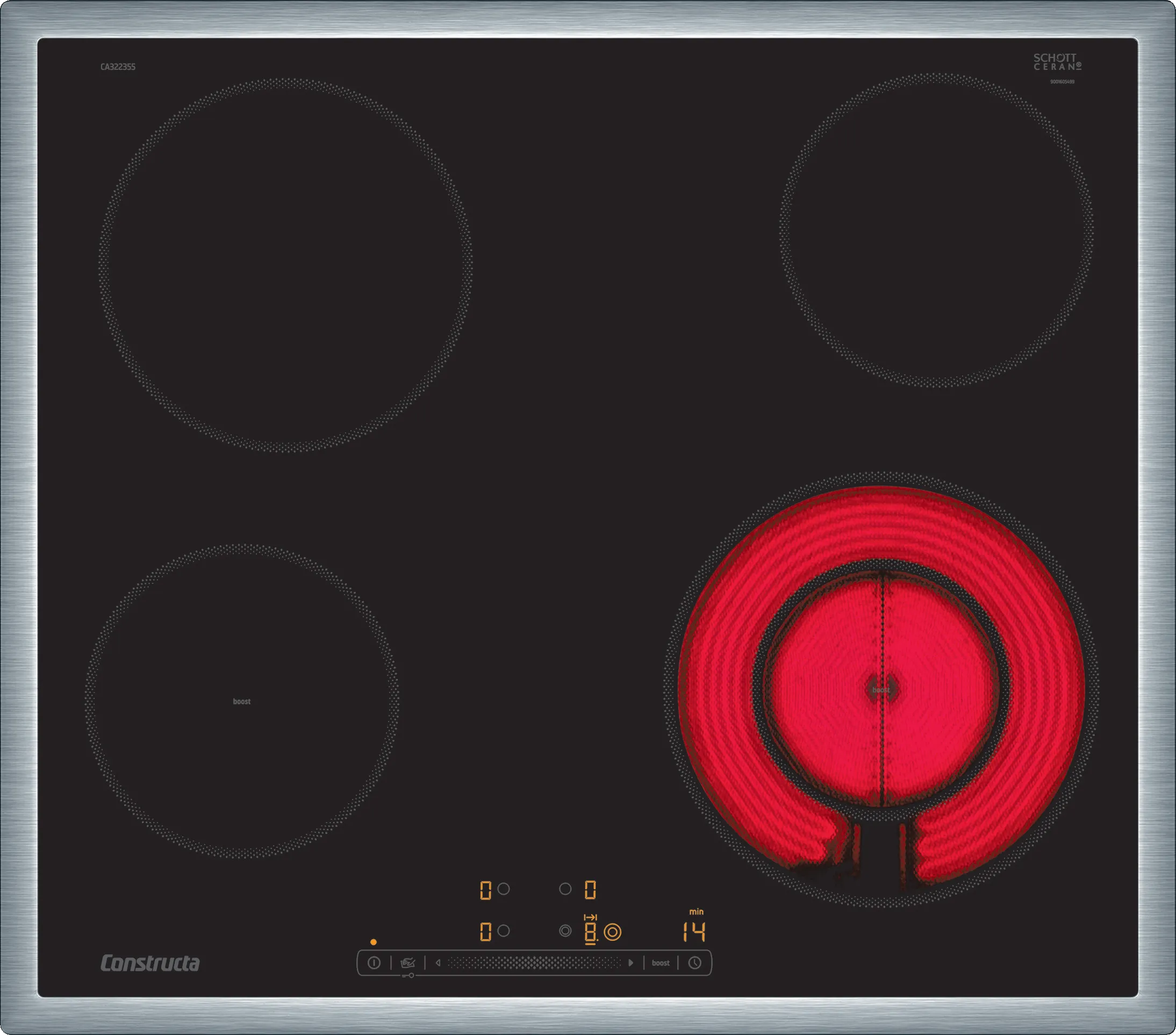Click the rear-right cooking zone
Screen dimensions: 1176x1035
pyautogui.click(x=937, y=230)
